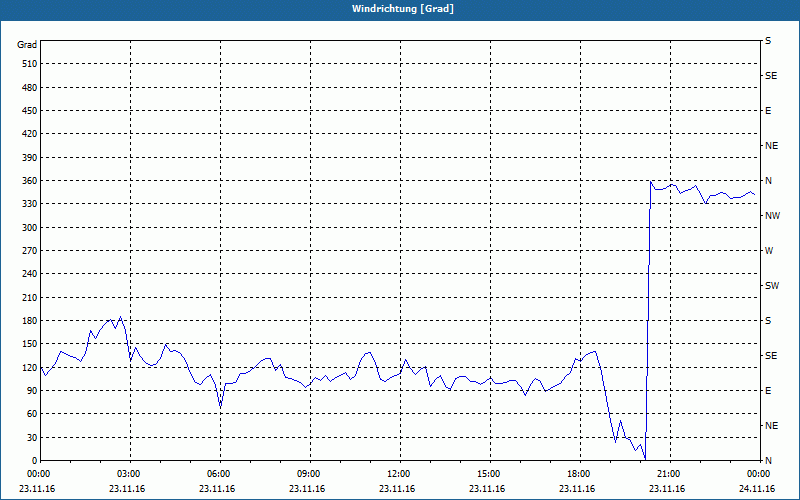Click the 180 degree axis label

(x=29, y=320)
